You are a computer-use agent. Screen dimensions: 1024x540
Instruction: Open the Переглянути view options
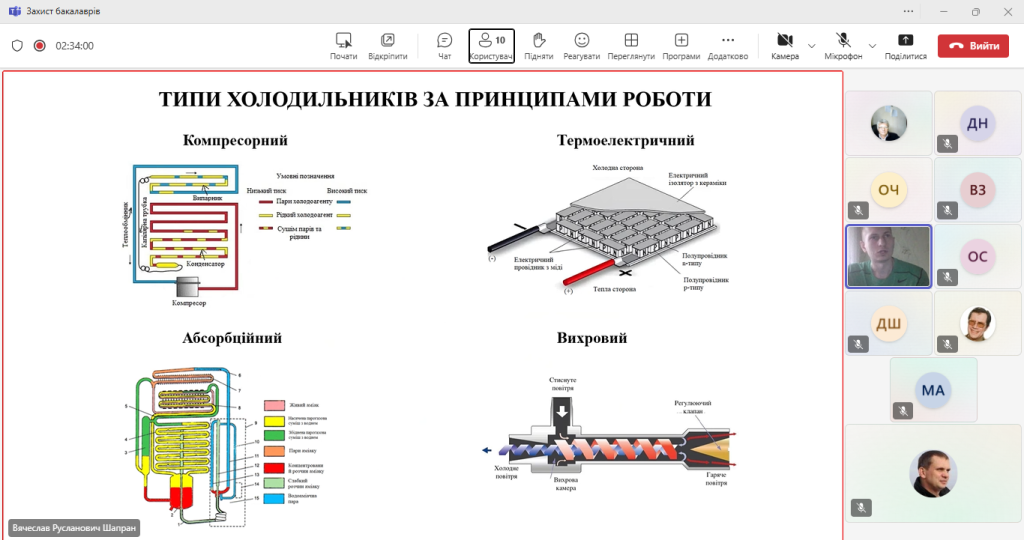pos(631,45)
